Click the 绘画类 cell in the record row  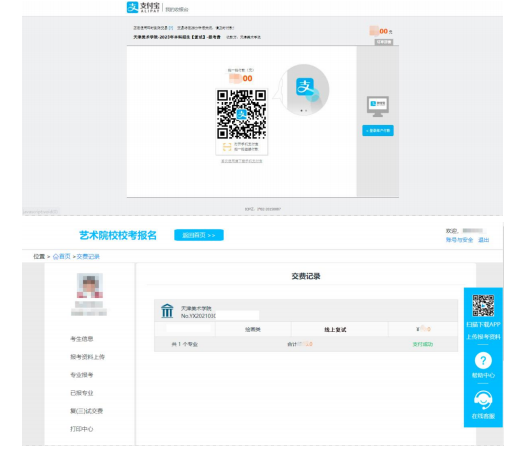[x=253, y=329]
